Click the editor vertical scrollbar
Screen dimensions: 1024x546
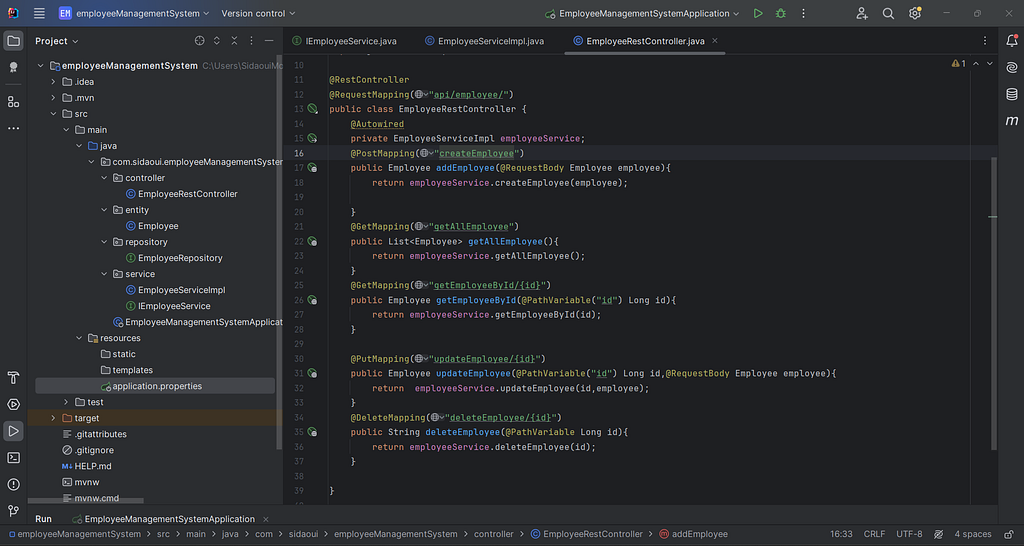click(994, 304)
